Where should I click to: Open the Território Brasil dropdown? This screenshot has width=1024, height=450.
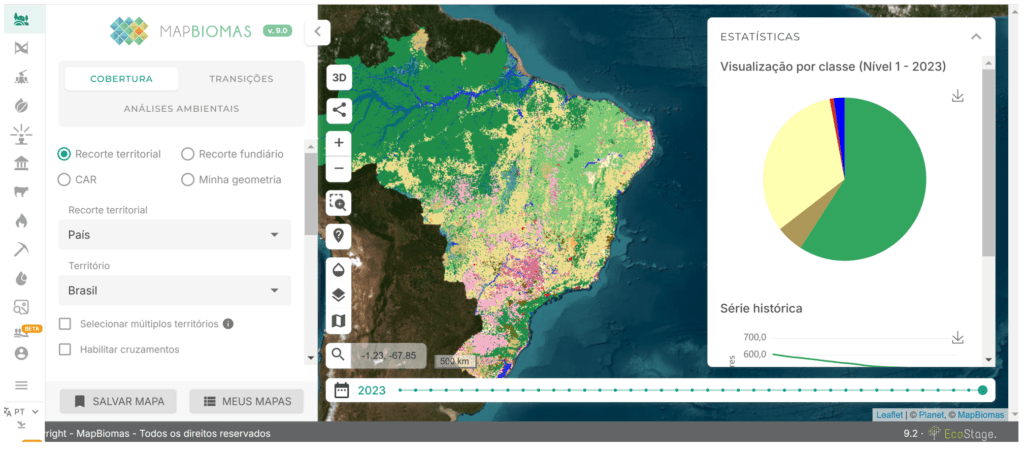pyautogui.click(x=174, y=291)
